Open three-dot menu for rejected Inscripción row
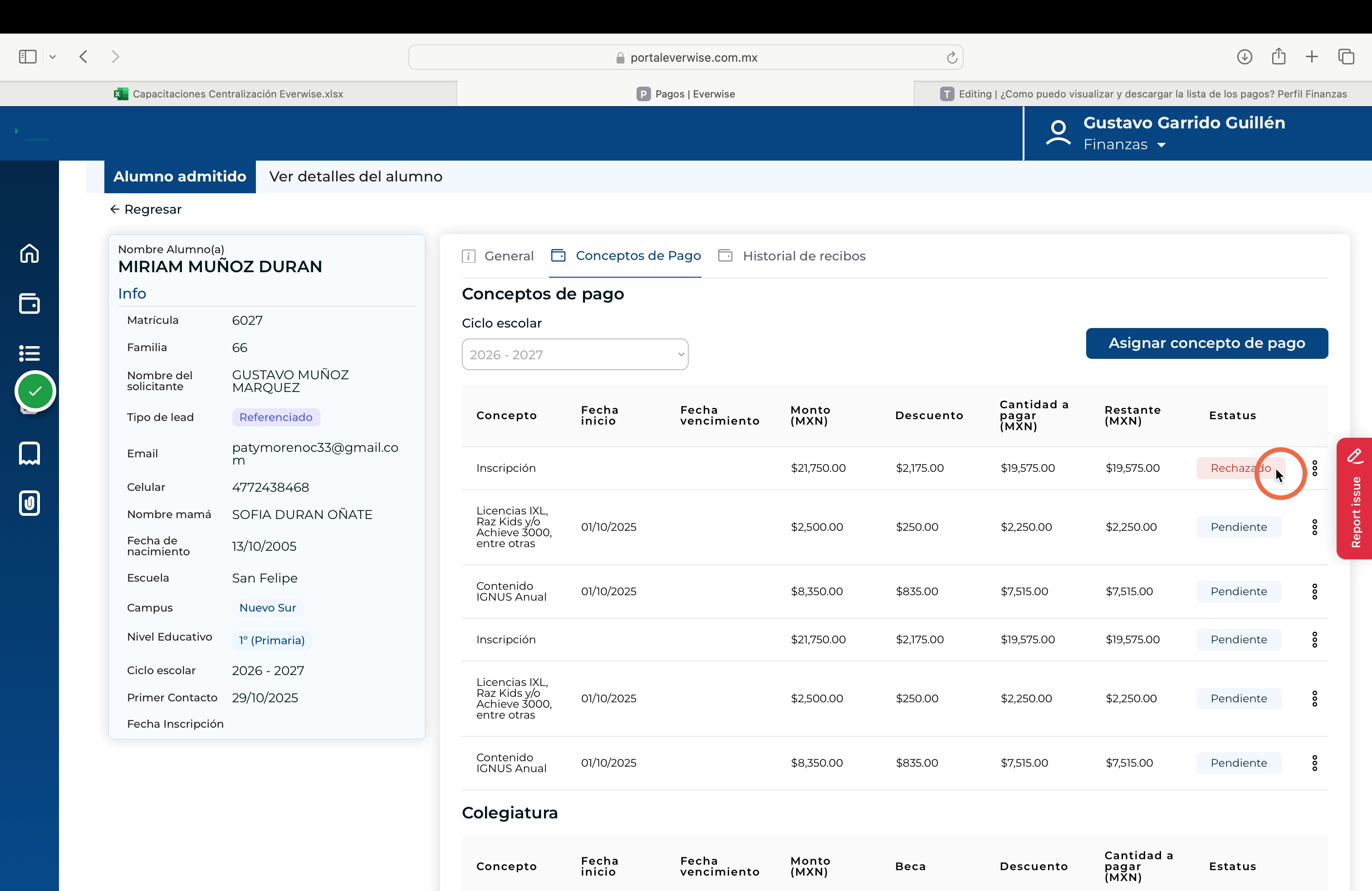 click(1314, 468)
